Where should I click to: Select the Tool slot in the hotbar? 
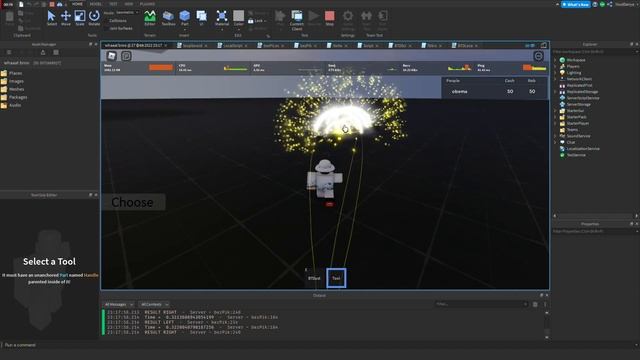coord(336,278)
